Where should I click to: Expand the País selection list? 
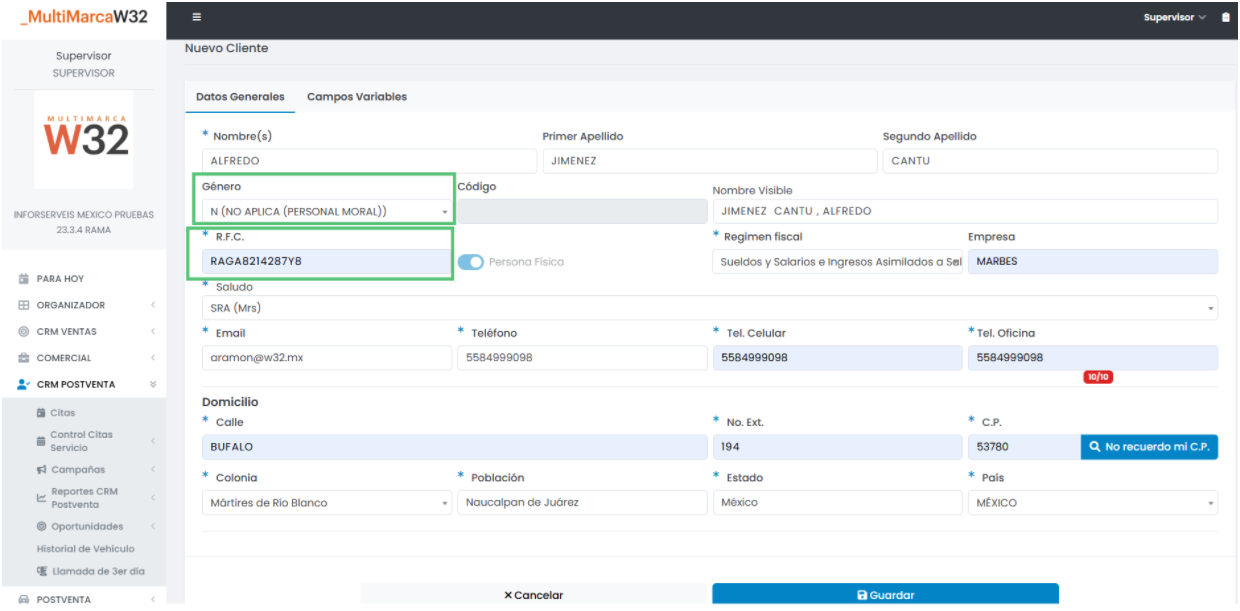pos(1092,503)
